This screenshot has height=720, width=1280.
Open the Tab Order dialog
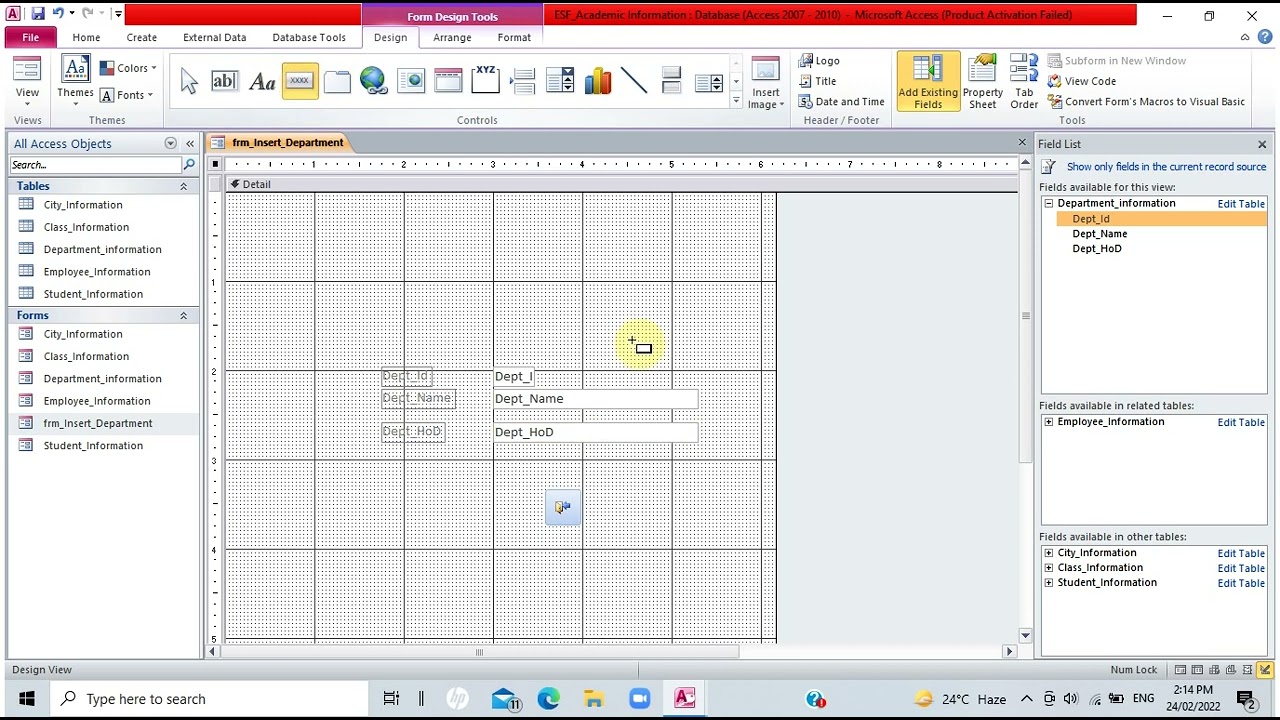click(1024, 83)
